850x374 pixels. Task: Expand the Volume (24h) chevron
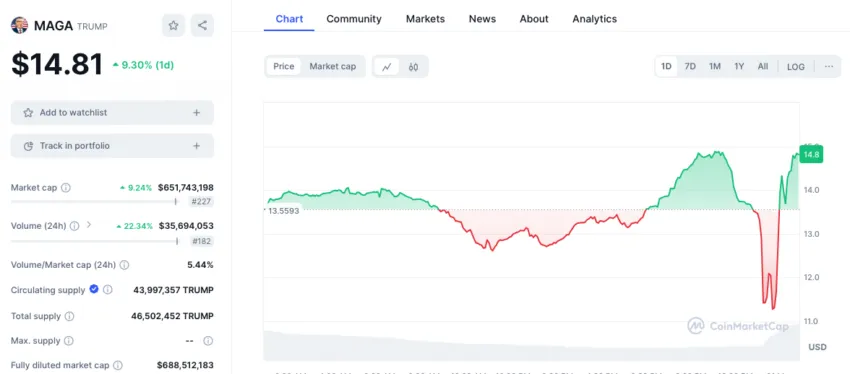coord(89,224)
